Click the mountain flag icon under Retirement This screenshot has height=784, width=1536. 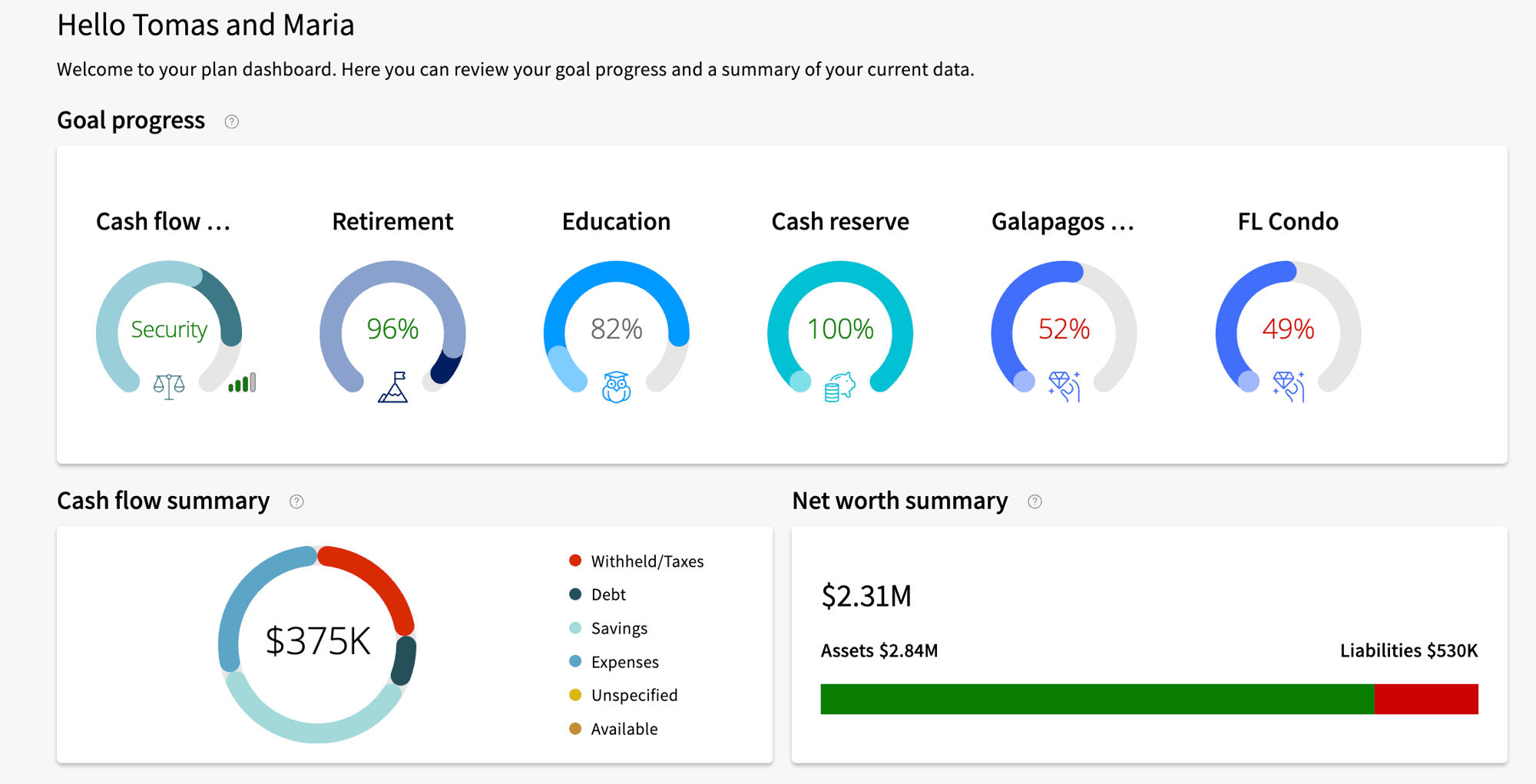tap(392, 387)
